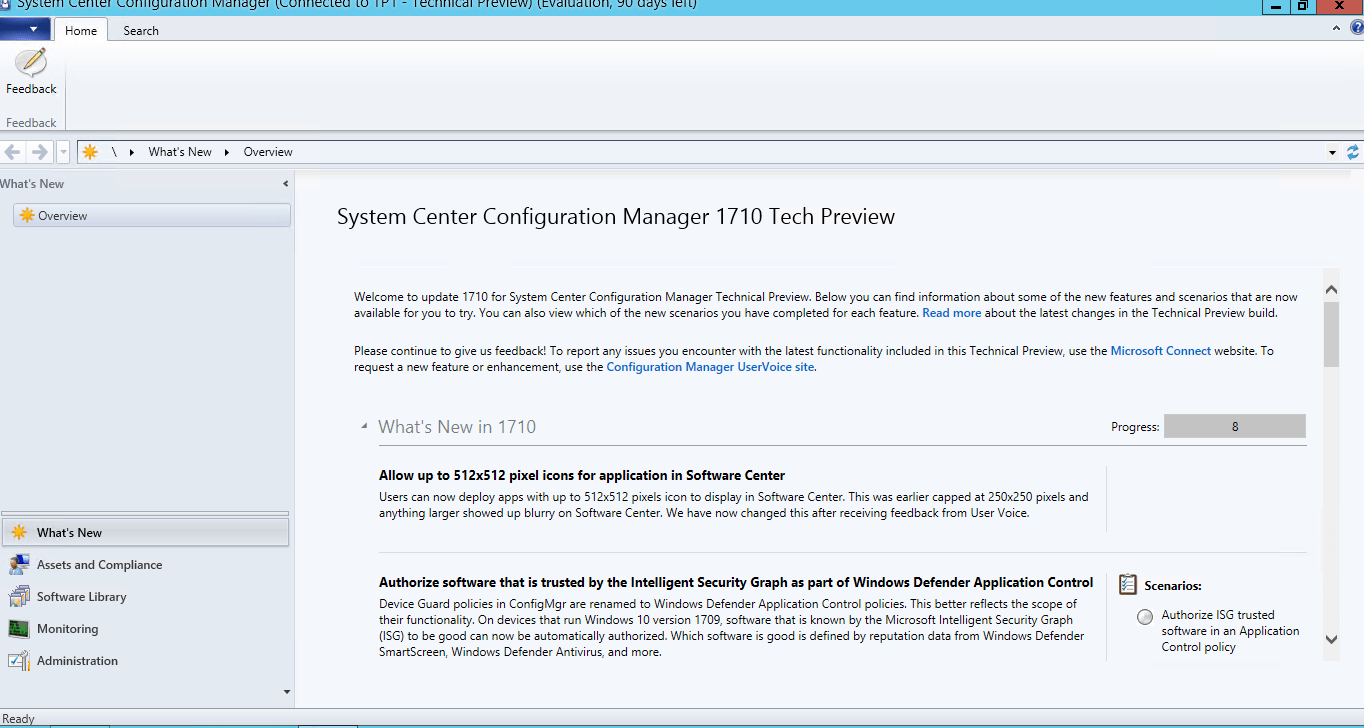Open the Administration workspace

[146, 661]
